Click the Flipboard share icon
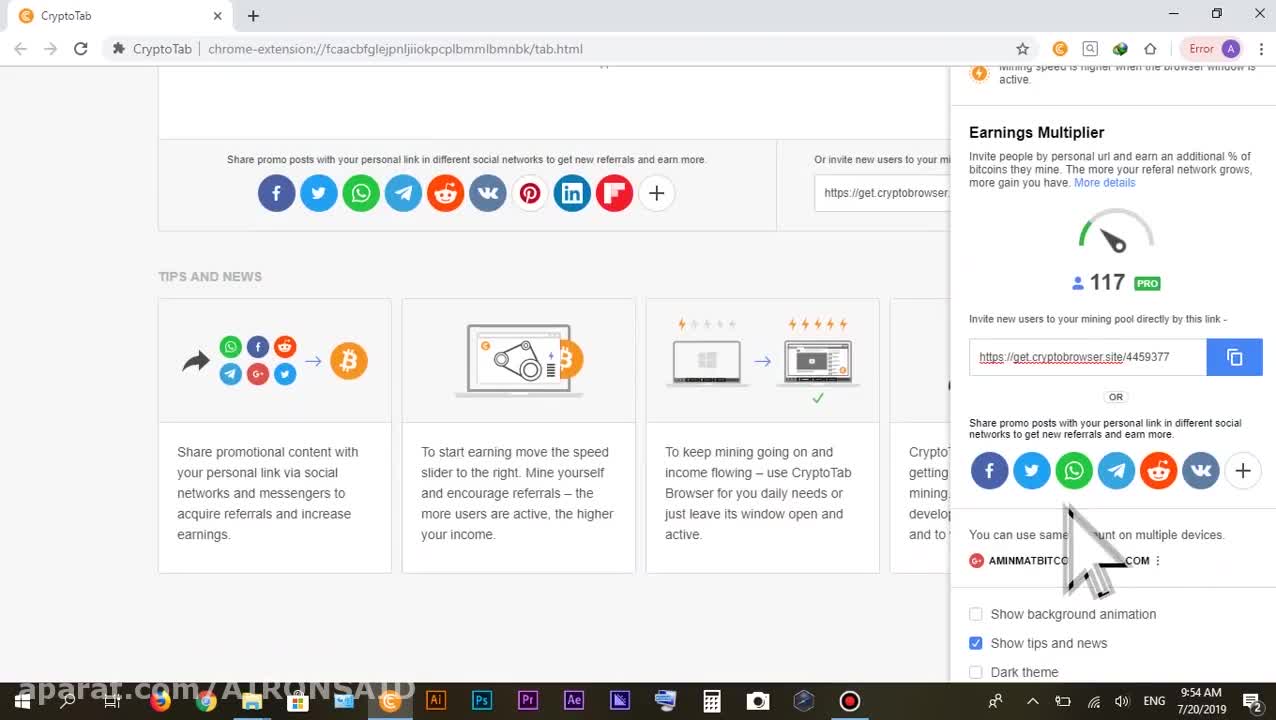 [x=614, y=193]
